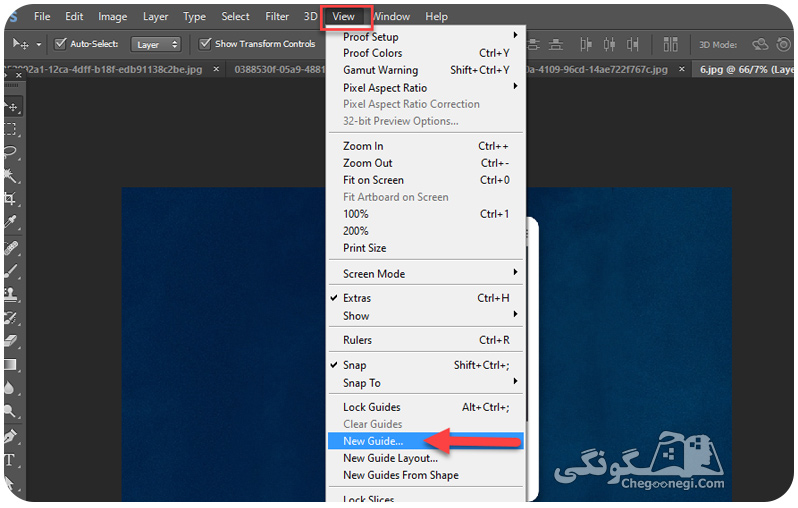Select the Horizontal Type tool

10,460
